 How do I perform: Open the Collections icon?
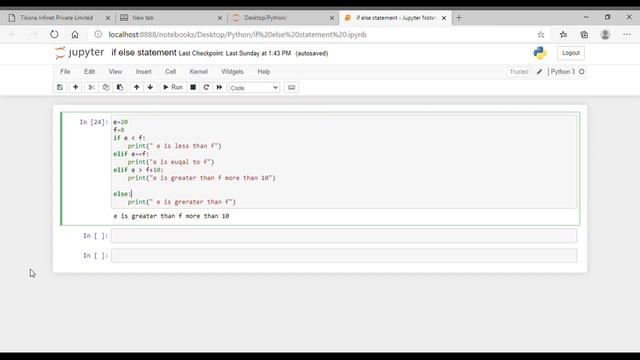click(584, 35)
